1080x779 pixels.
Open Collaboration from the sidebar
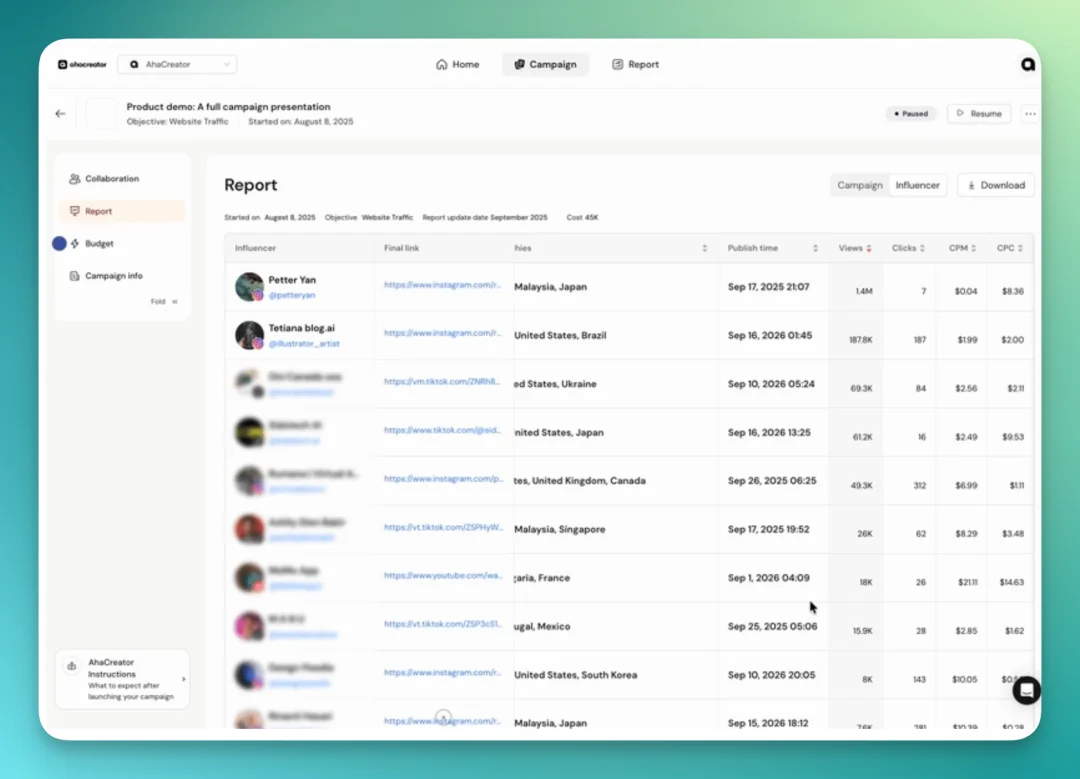(111, 179)
